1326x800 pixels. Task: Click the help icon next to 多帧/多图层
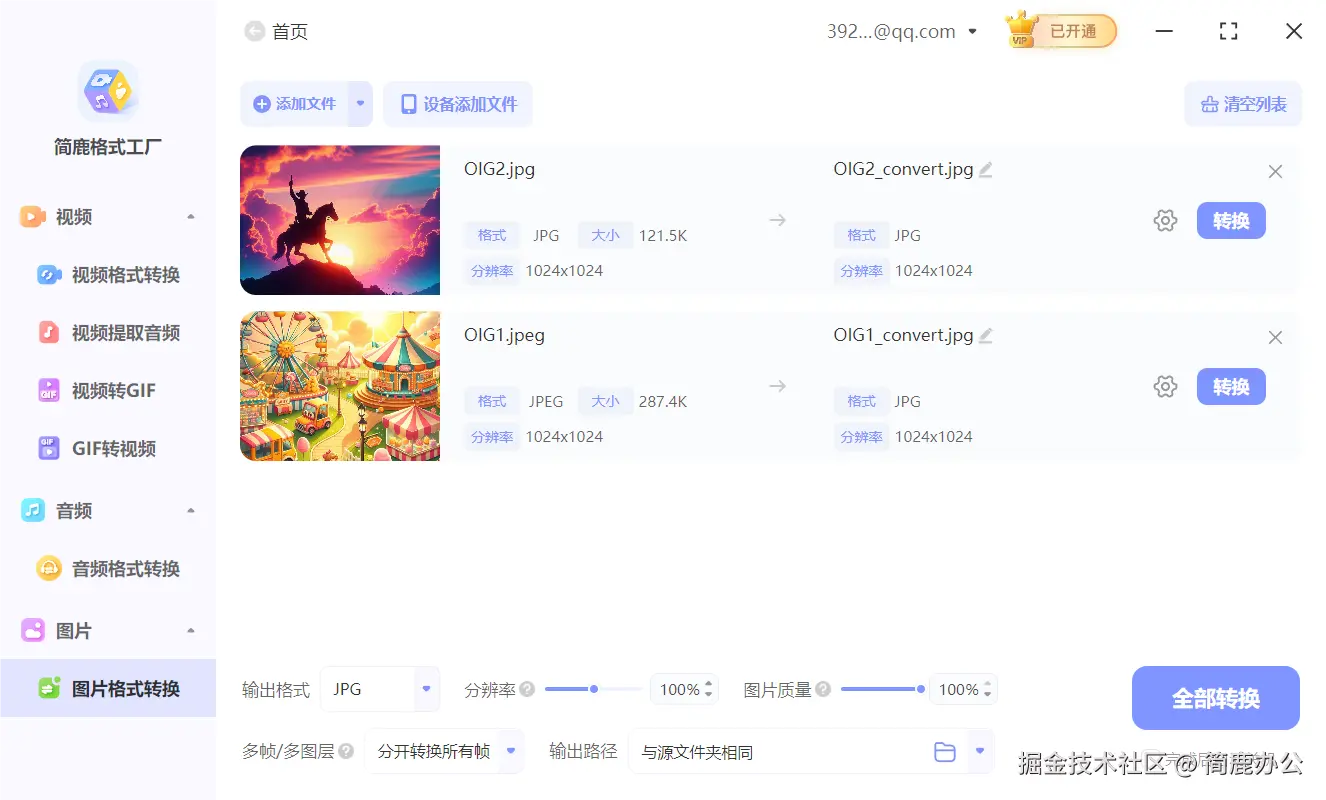pos(346,751)
